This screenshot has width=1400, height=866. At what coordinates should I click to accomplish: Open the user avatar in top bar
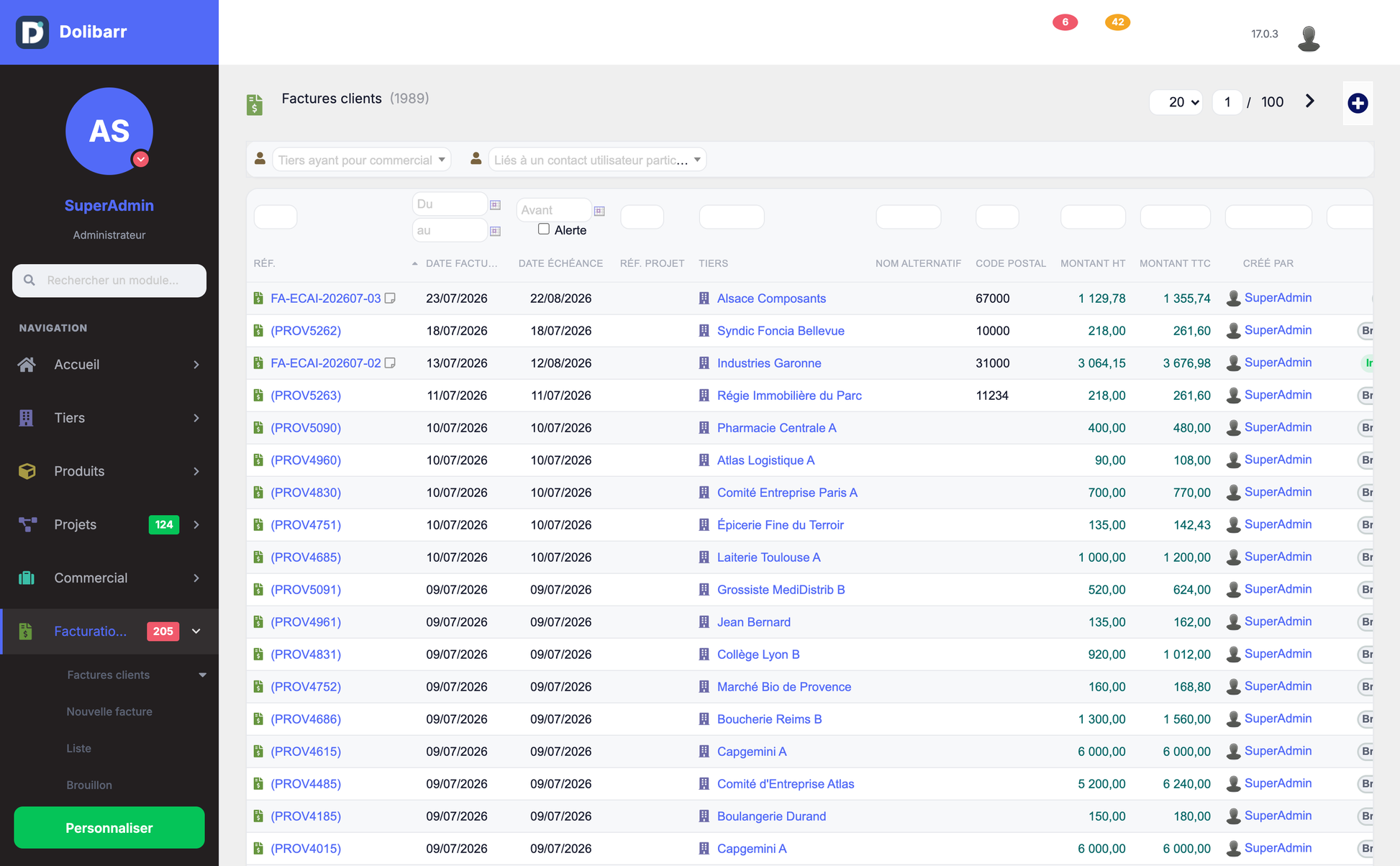[x=1309, y=37]
